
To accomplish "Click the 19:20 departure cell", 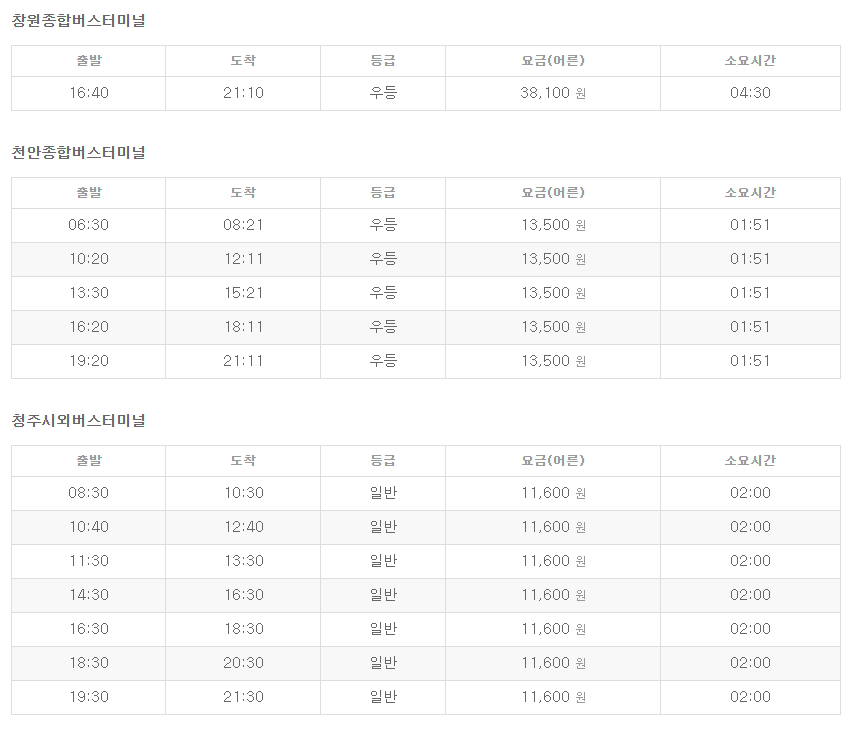I will [89, 361].
